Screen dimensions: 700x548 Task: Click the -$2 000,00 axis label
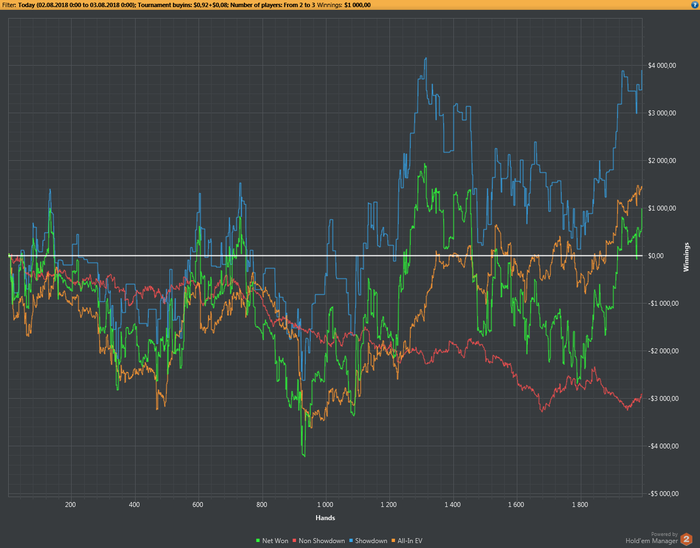(662, 351)
